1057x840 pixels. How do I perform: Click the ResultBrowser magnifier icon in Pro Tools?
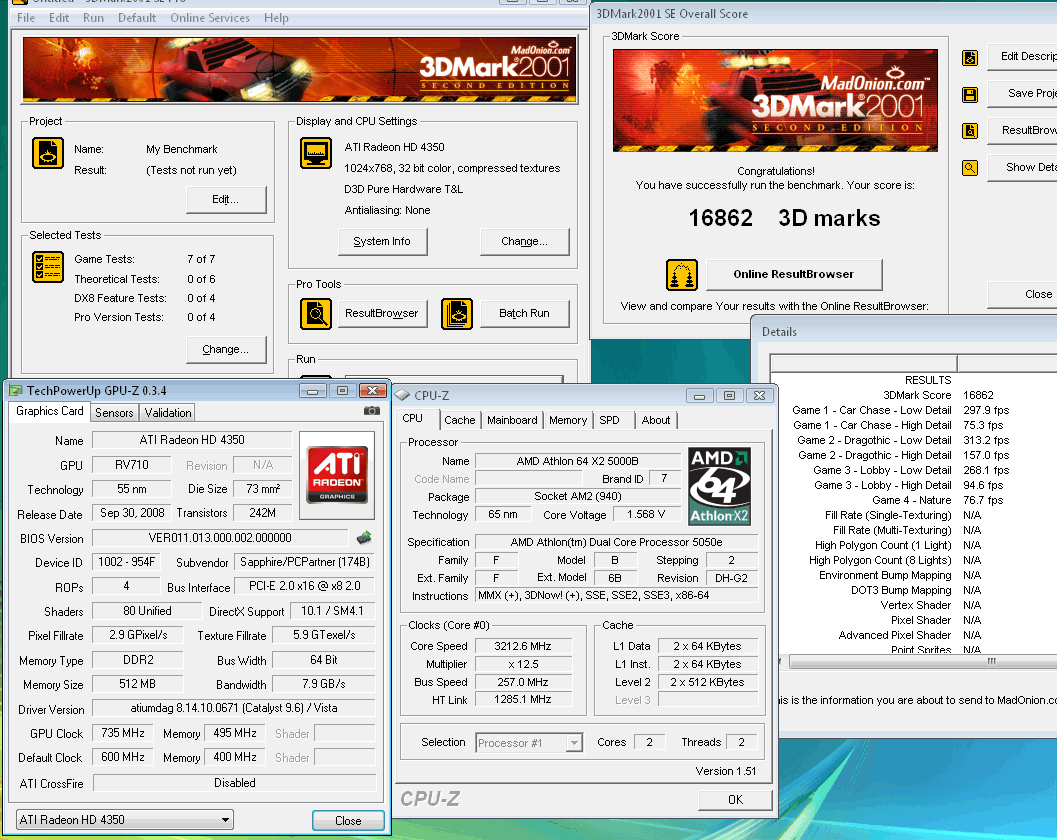(316, 313)
